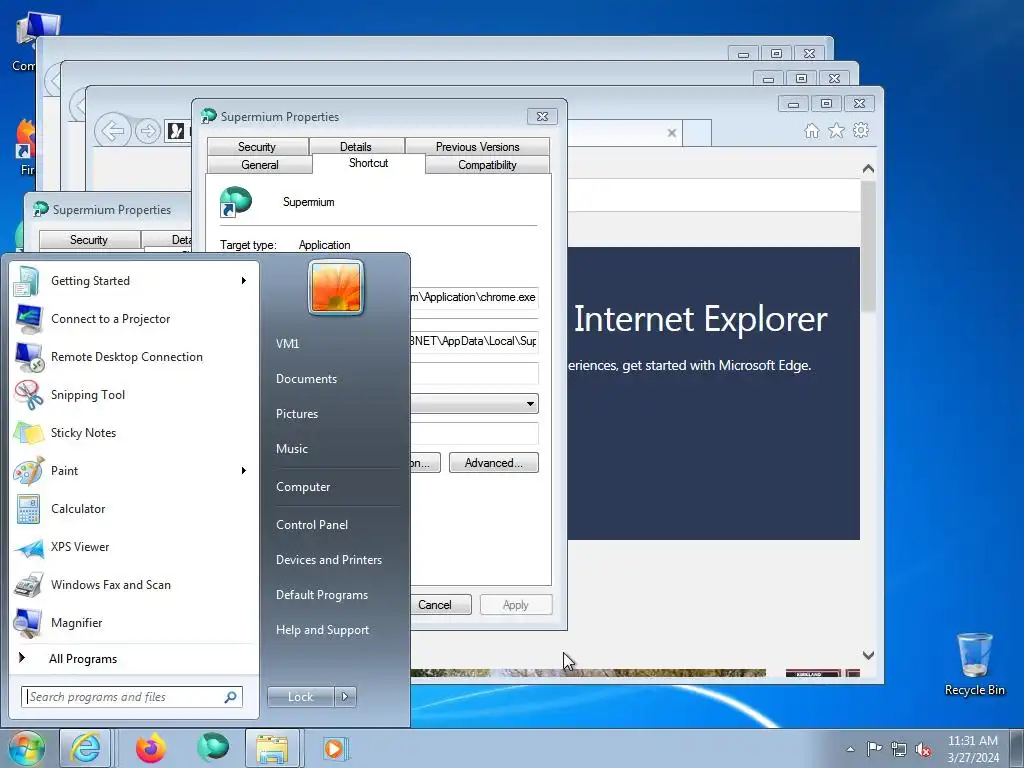Switch to the Details tab
This screenshot has height=768, width=1024.
point(356,146)
